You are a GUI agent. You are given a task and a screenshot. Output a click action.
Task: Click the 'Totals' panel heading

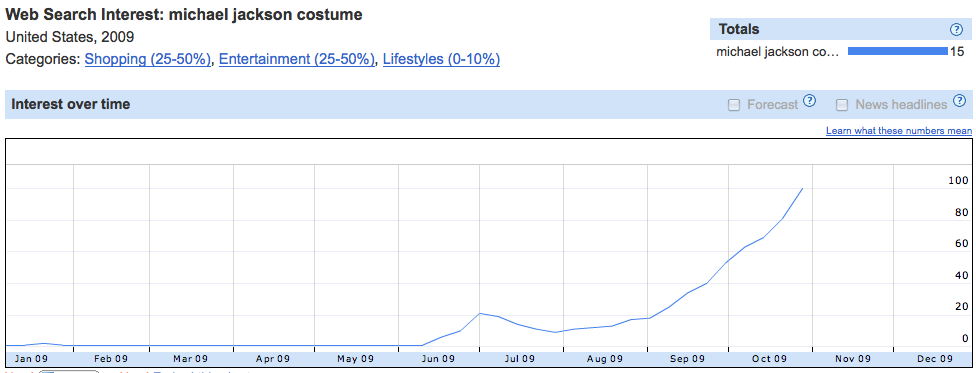(739, 29)
